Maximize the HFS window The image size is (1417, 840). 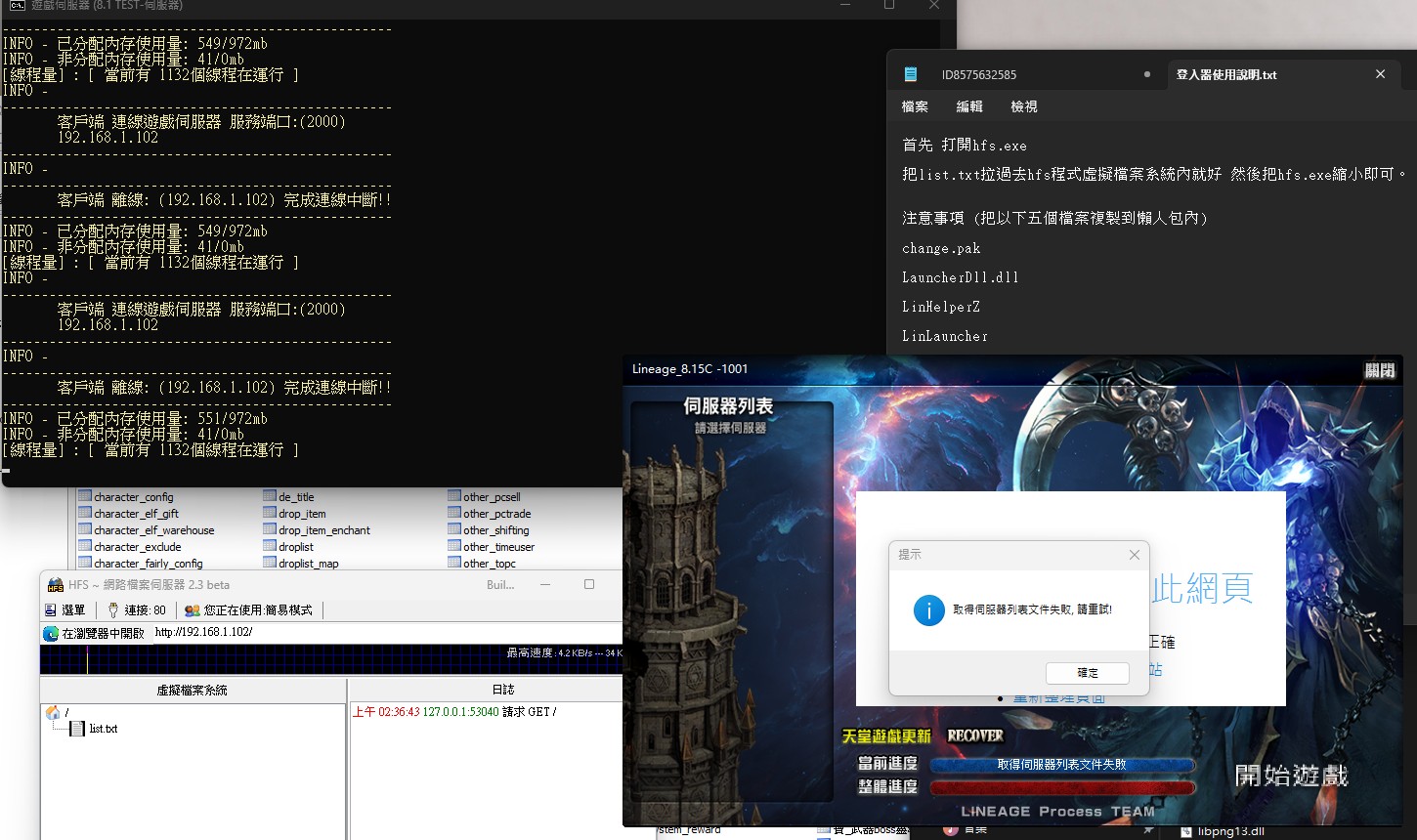(589, 584)
